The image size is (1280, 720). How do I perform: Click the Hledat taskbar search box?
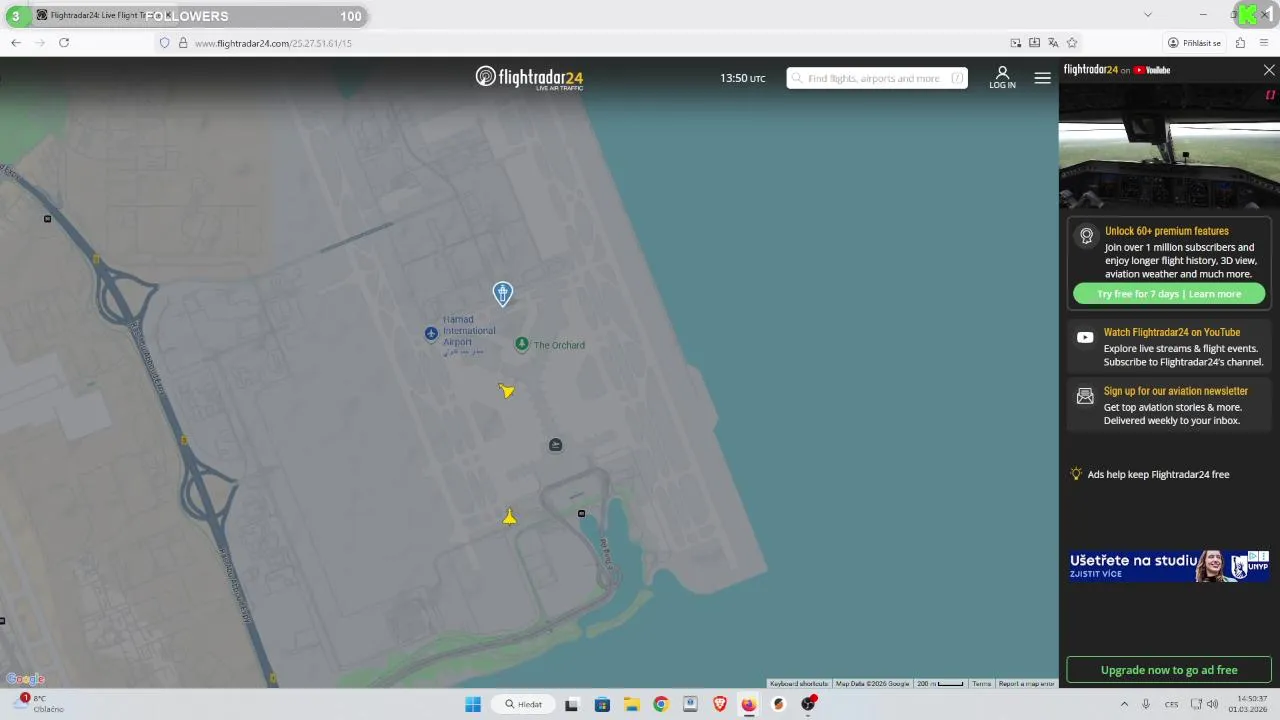click(524, 704)
